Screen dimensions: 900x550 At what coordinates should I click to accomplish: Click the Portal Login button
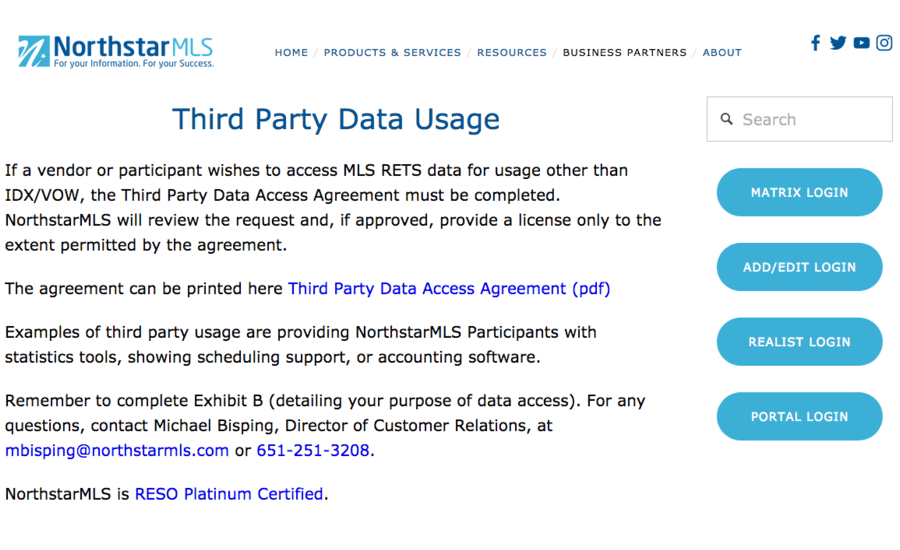point(799,416)
